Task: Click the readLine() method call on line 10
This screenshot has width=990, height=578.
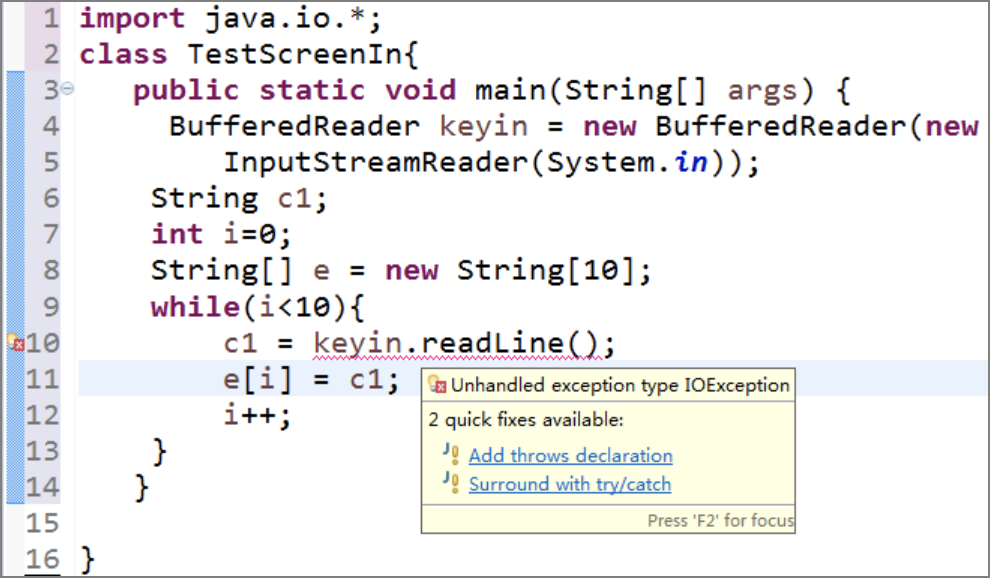Action: pyautogui.click(x=515, y=342)
